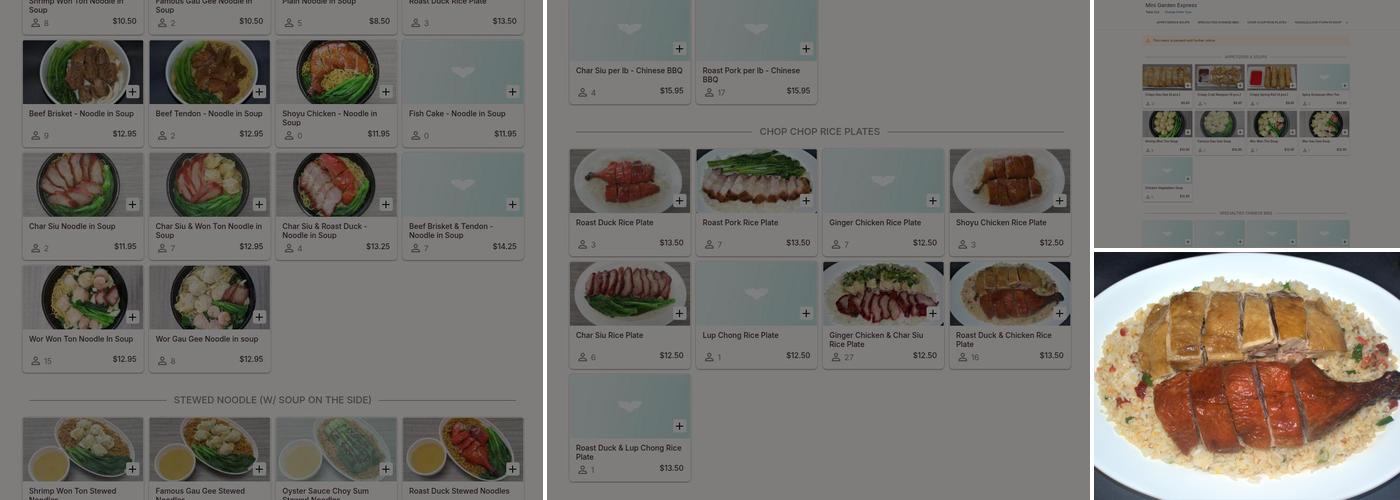Viewport: 1400px width, 500px height.
Task: Open the Shoyu Chicken Rice Plate photo
Action: [x=1010, y=181]
